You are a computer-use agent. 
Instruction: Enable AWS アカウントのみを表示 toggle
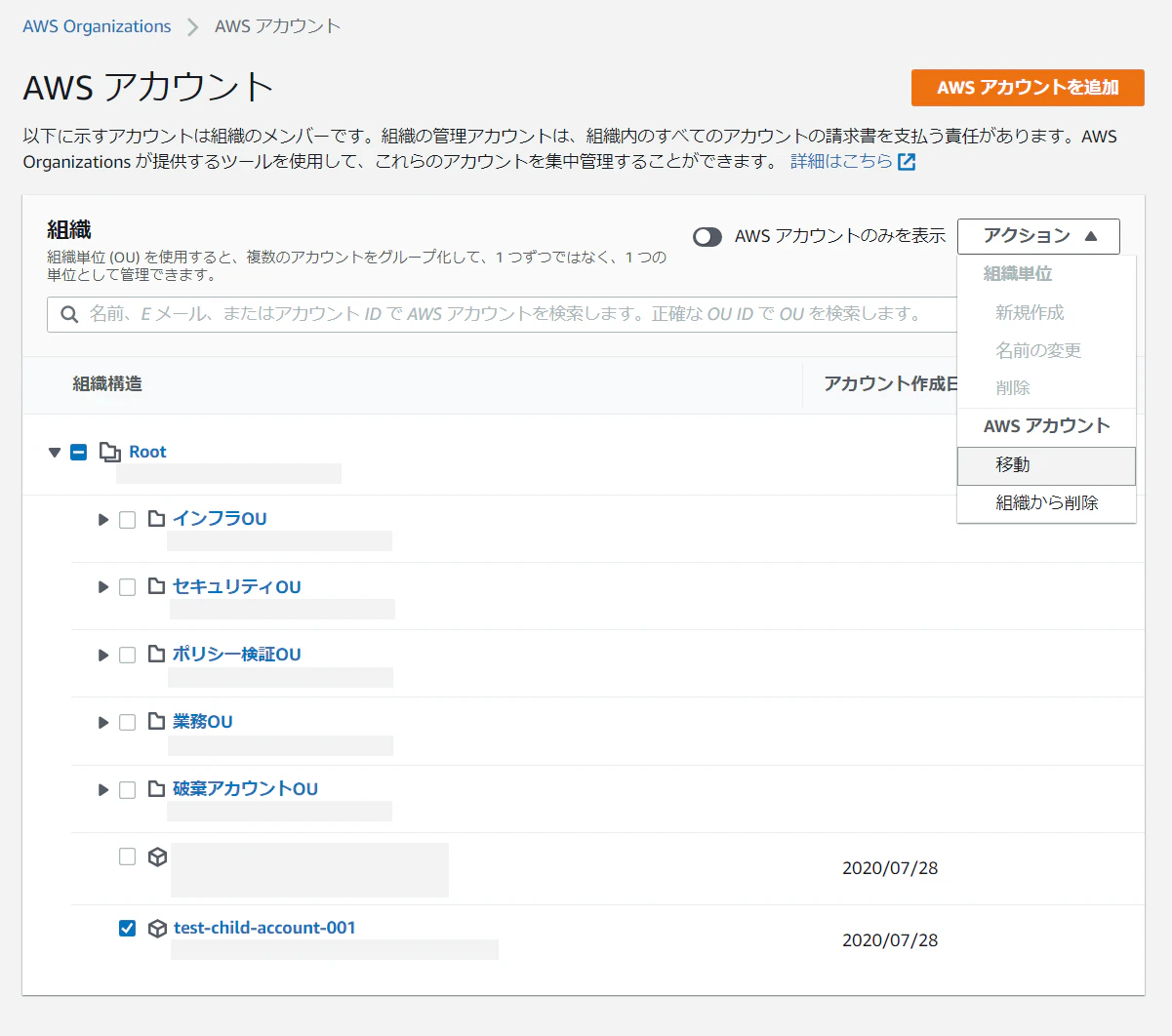[x=707, y=237]
